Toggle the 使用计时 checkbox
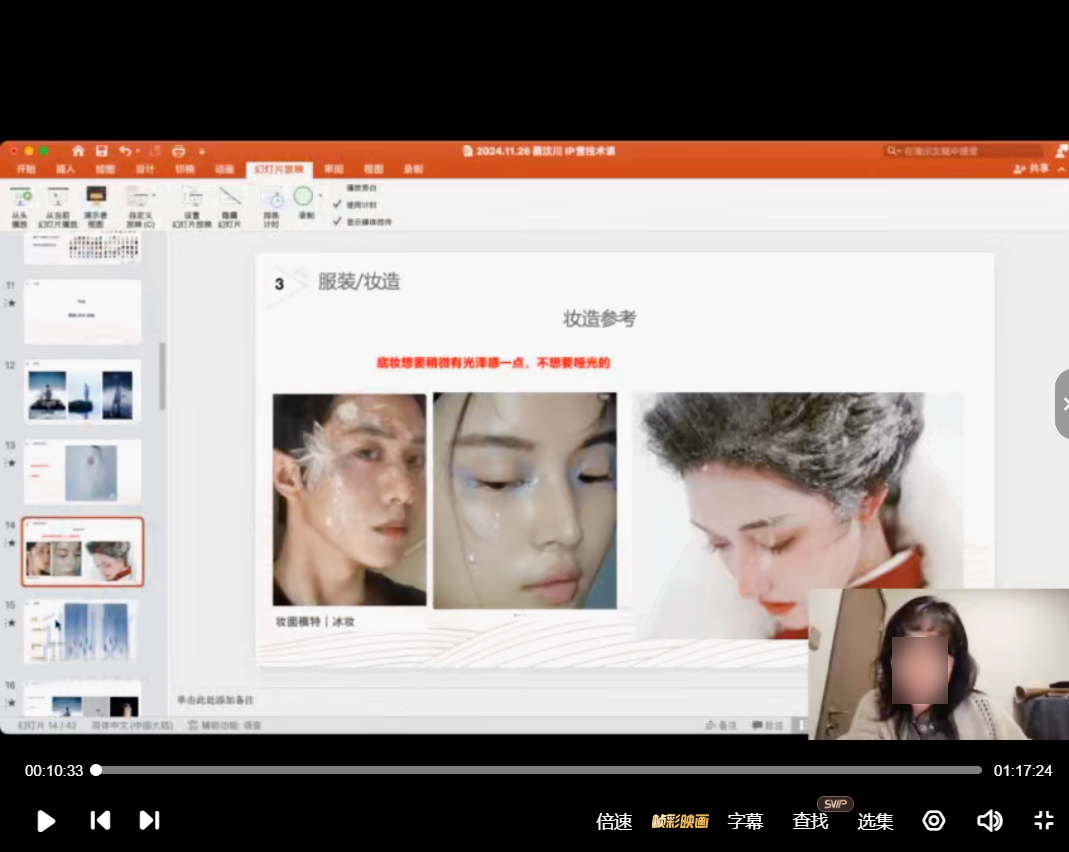 pyautogui.click(x=337, y=204)
